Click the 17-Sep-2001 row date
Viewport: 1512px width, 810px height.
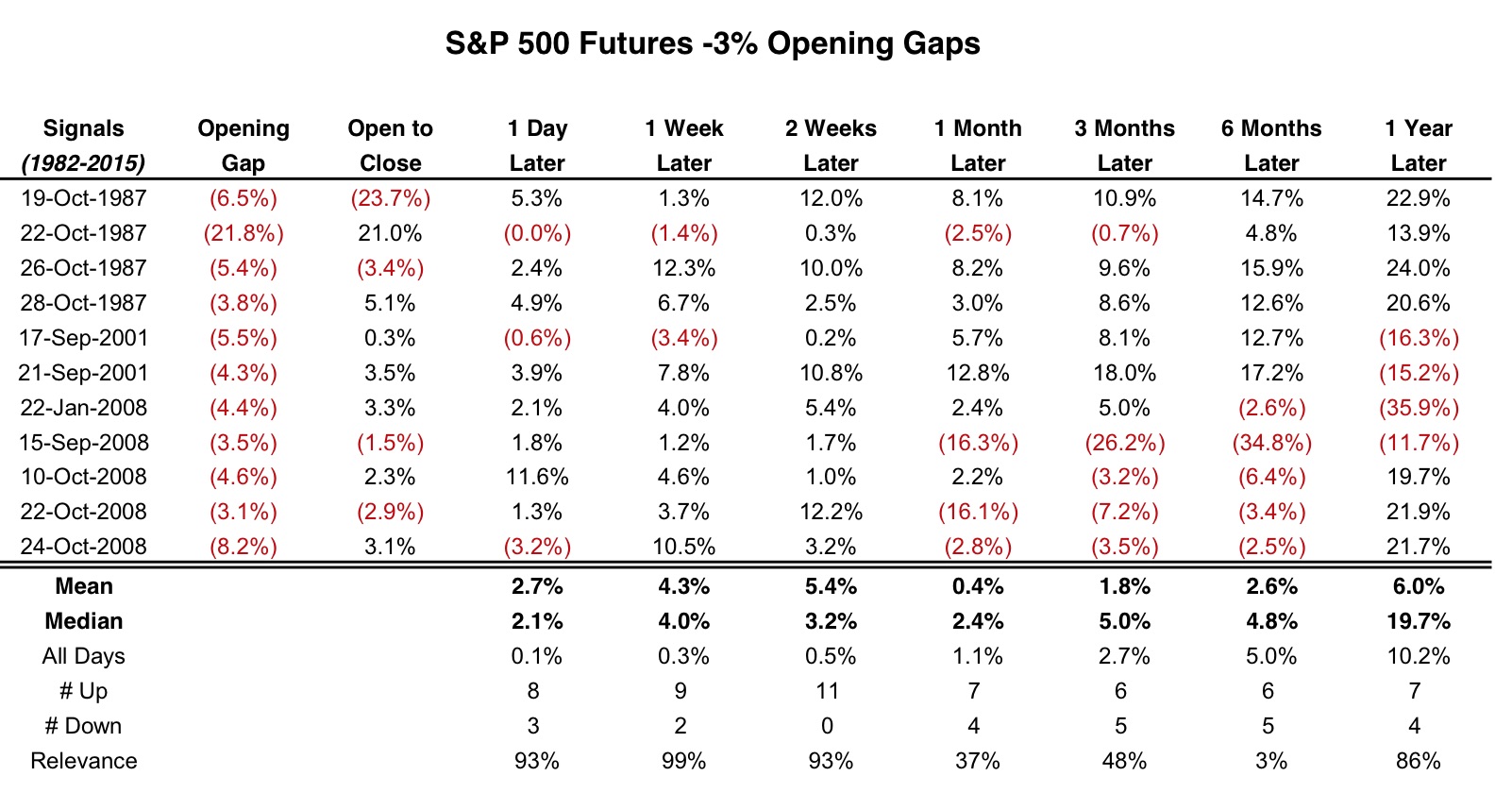(83, 338)
